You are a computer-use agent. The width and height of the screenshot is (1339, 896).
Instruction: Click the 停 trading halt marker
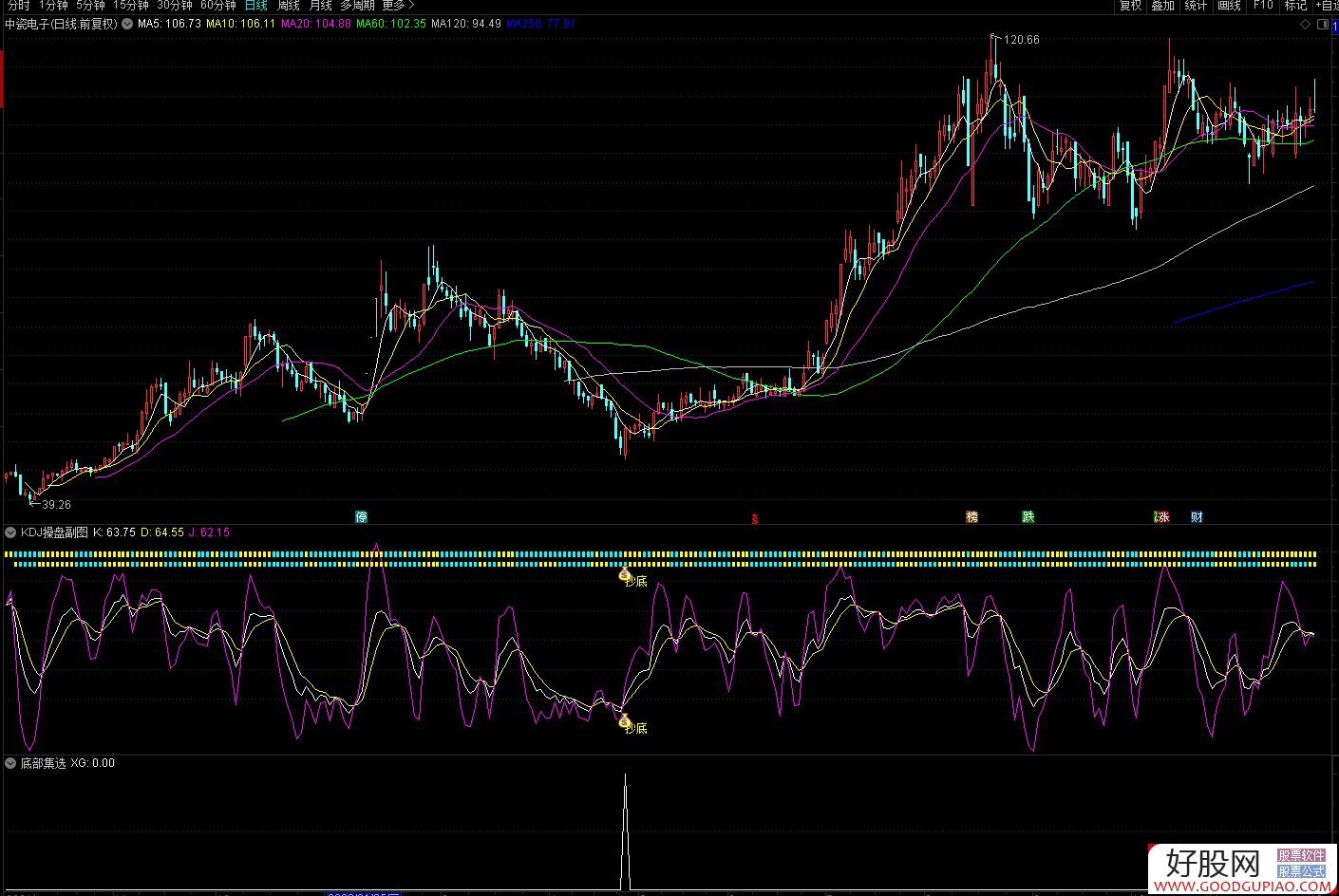tap(361, 517)
